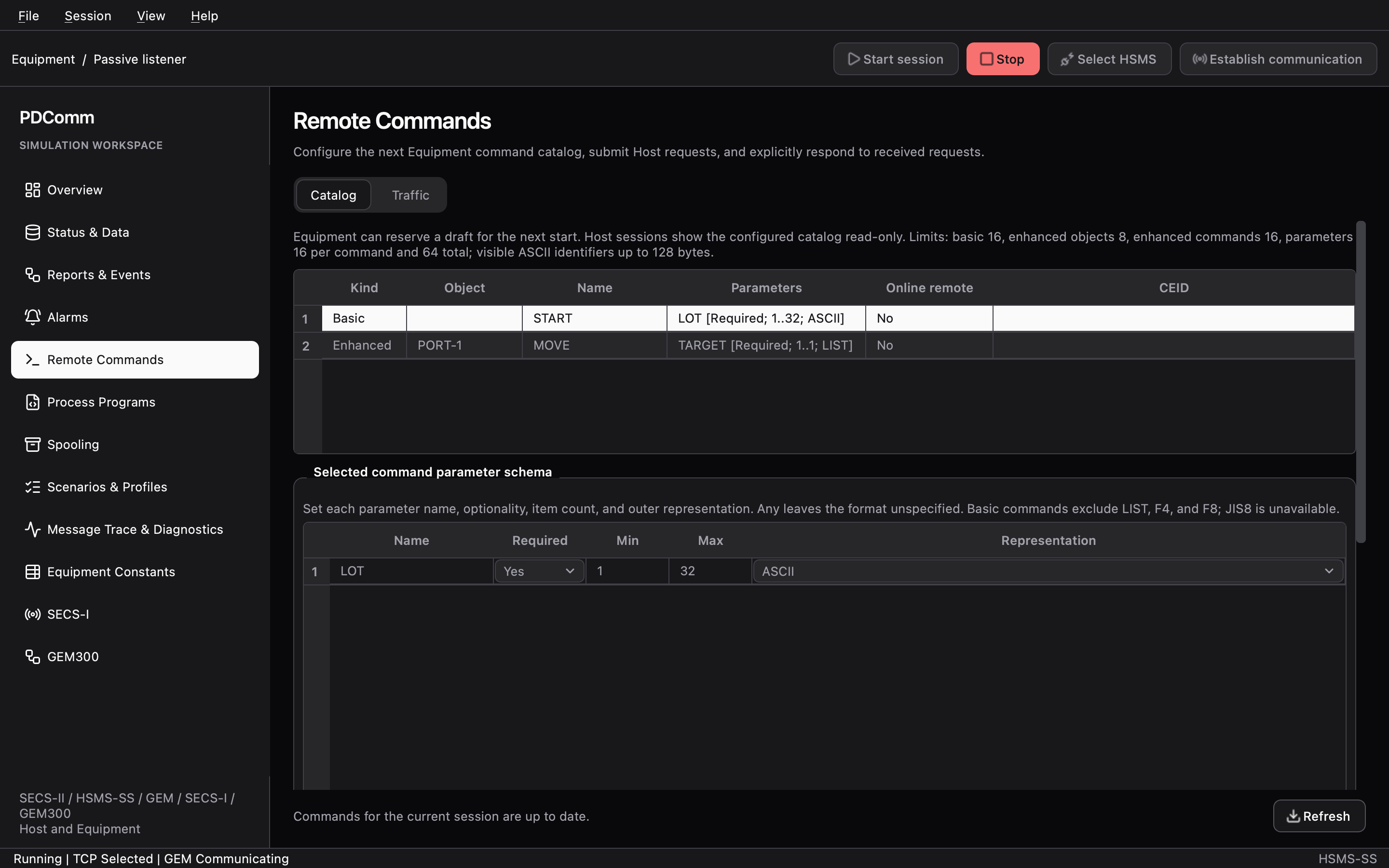Open the Help menu
Viewport: 1389px width, 868px height.
click(204, 15)
